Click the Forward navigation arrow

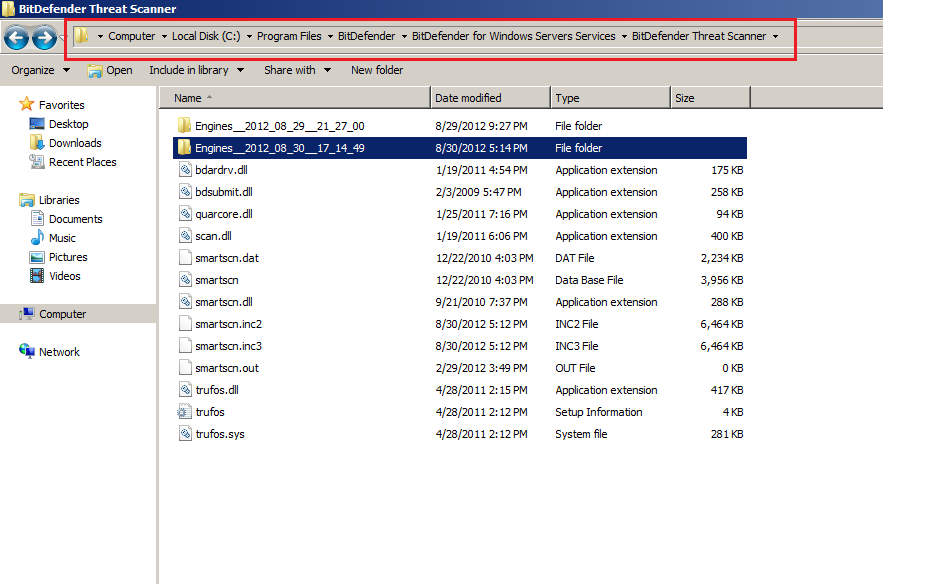click(x=44, y=38)
